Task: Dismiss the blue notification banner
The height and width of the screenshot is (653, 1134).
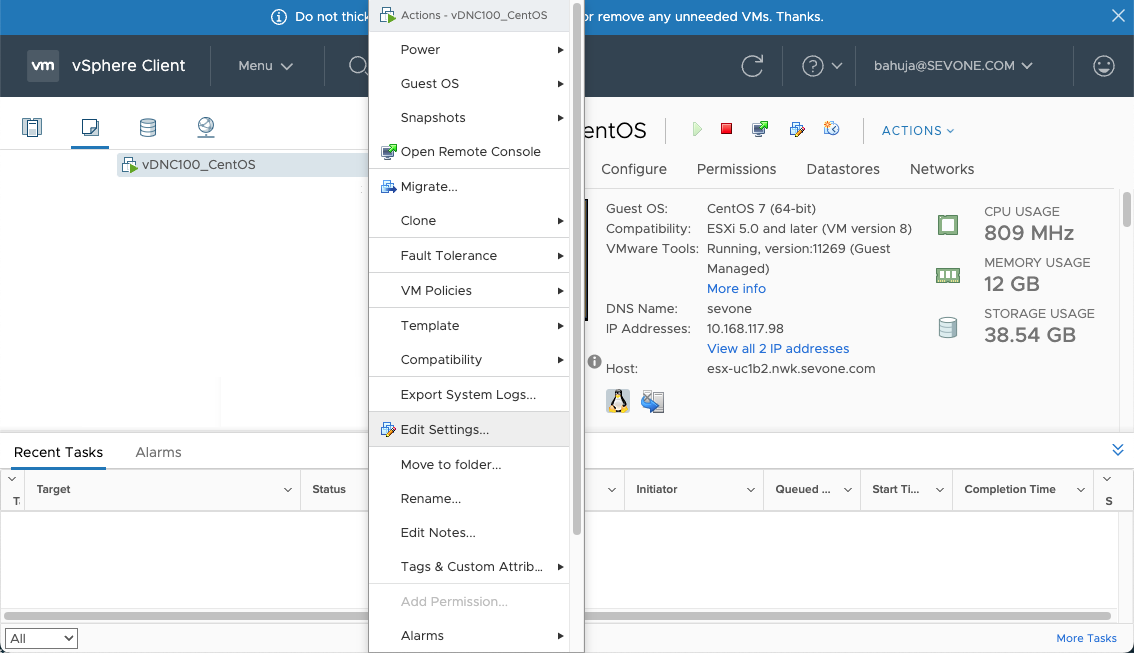Action: [1118, 16]
